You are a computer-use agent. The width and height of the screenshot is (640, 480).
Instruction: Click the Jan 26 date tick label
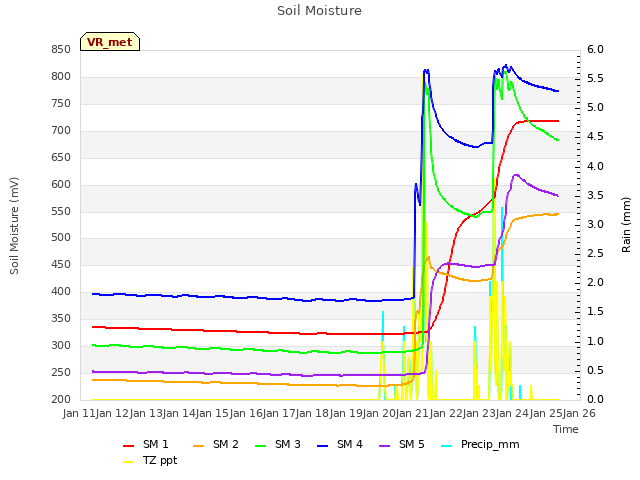[x=579, y=413]
